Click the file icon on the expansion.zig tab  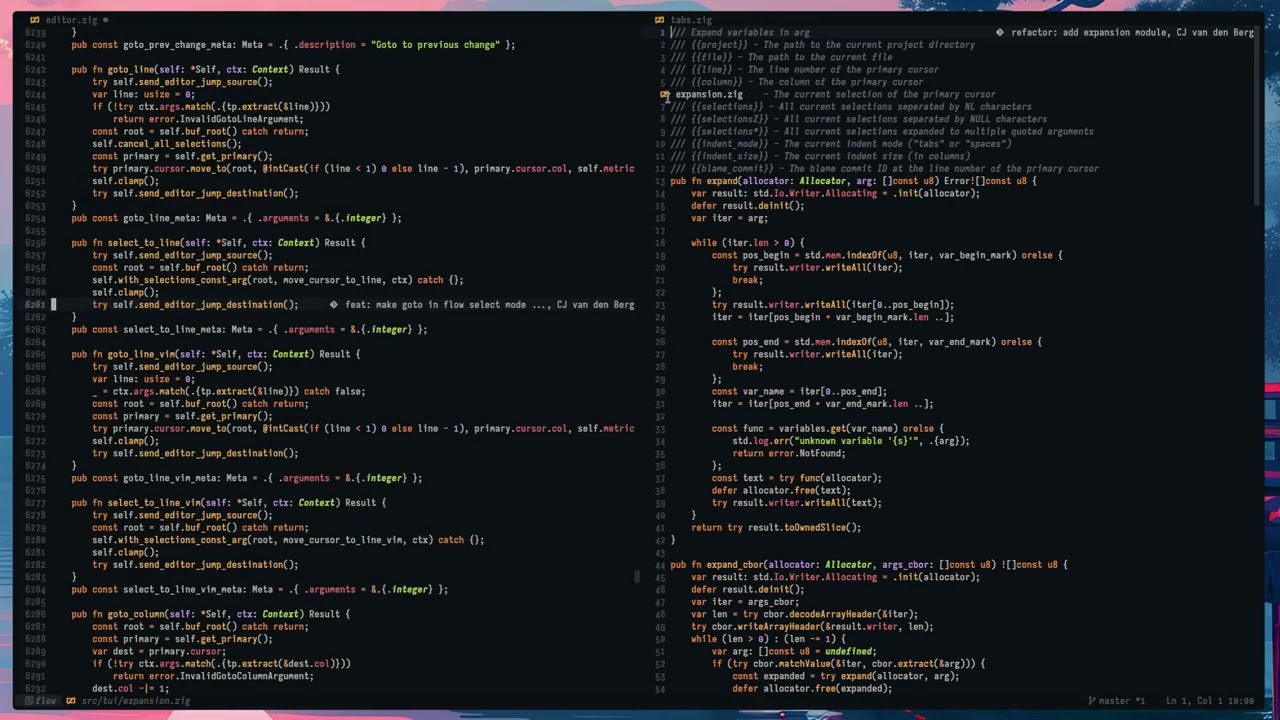665,94
